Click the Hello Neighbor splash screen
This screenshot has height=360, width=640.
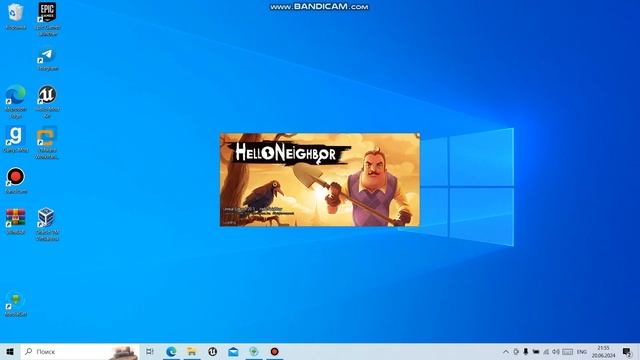coord(320,180)
